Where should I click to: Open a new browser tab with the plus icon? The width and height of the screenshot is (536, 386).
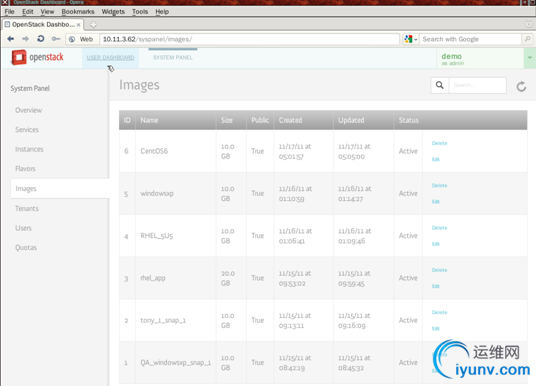pyautogui.click(x=93, y=25)
